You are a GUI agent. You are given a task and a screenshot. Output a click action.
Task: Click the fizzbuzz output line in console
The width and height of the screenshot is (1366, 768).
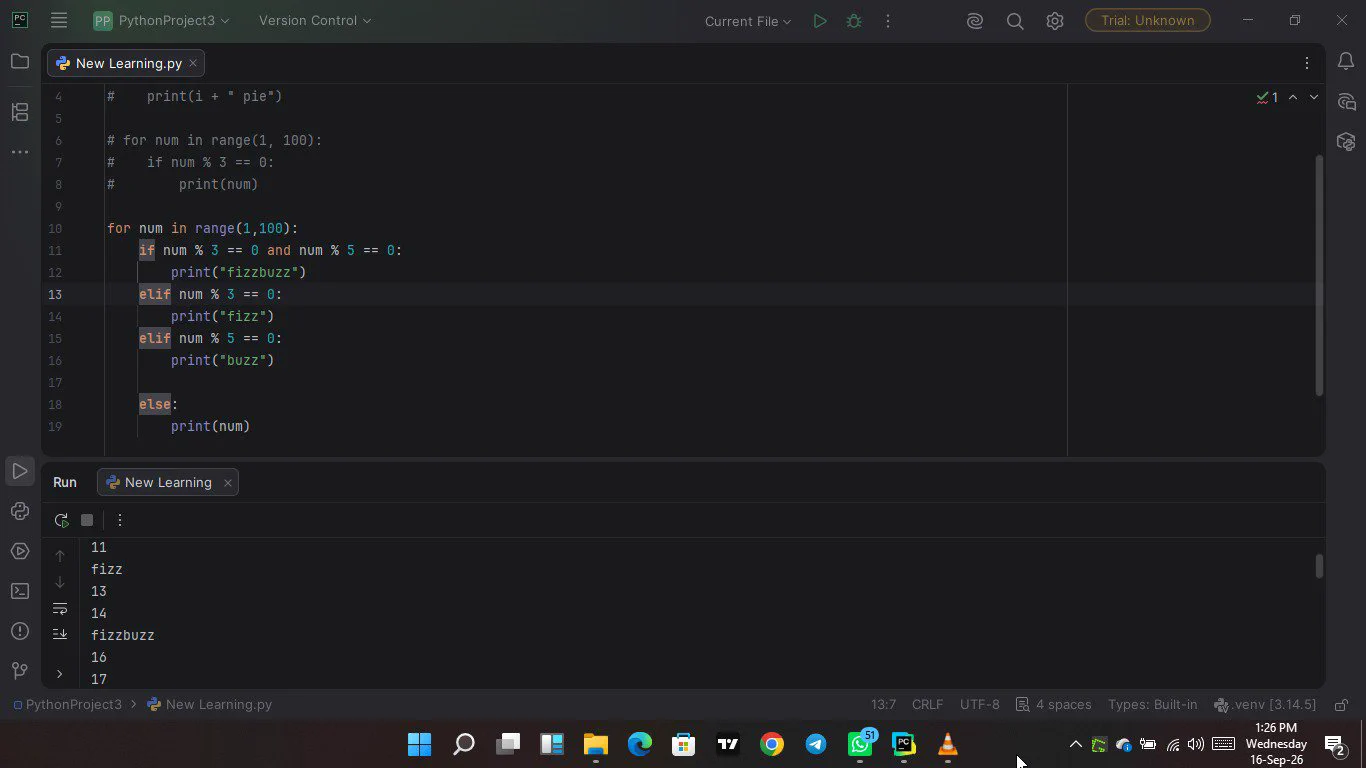pyautogui.click(x=123, y=635)
